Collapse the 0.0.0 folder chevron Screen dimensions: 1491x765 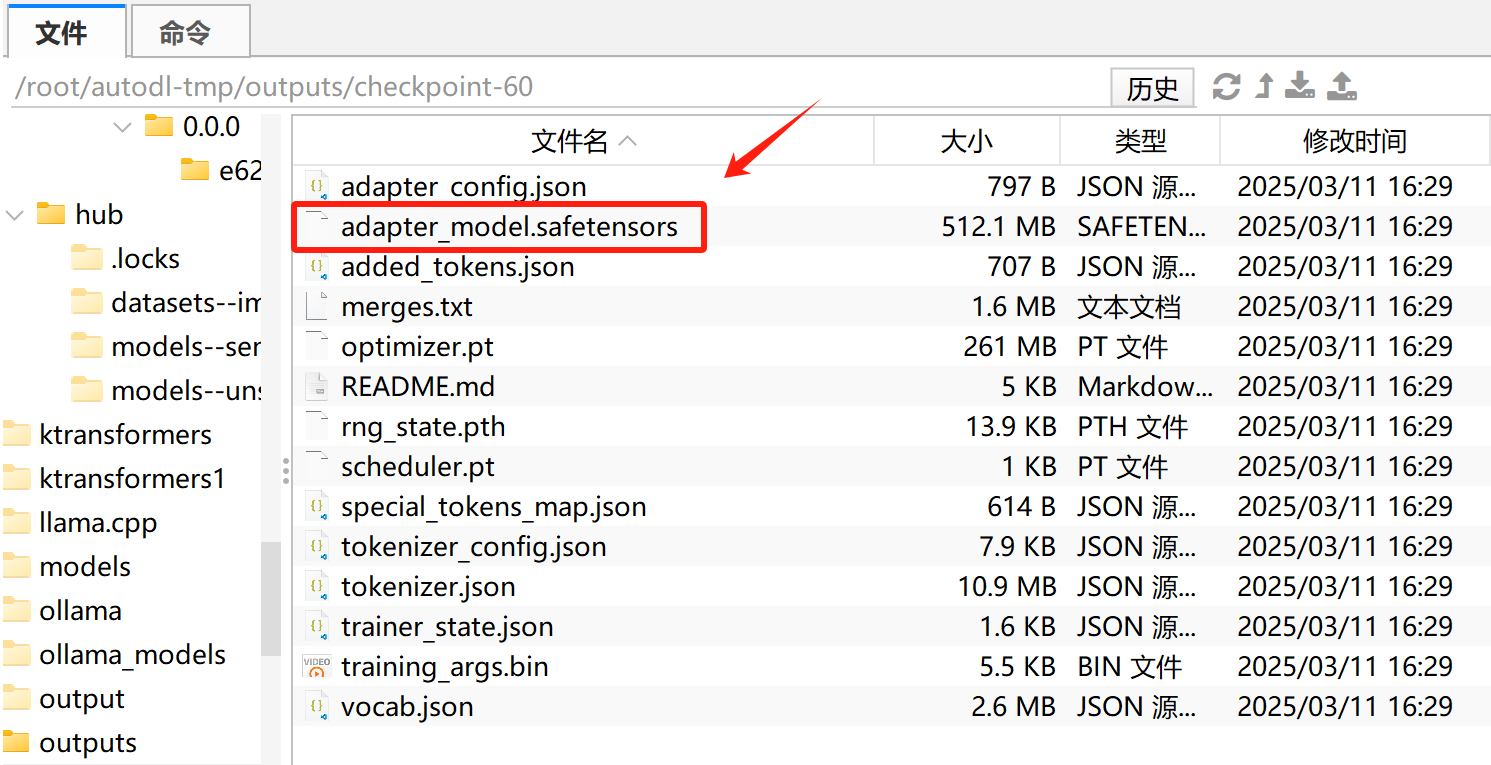122,127
